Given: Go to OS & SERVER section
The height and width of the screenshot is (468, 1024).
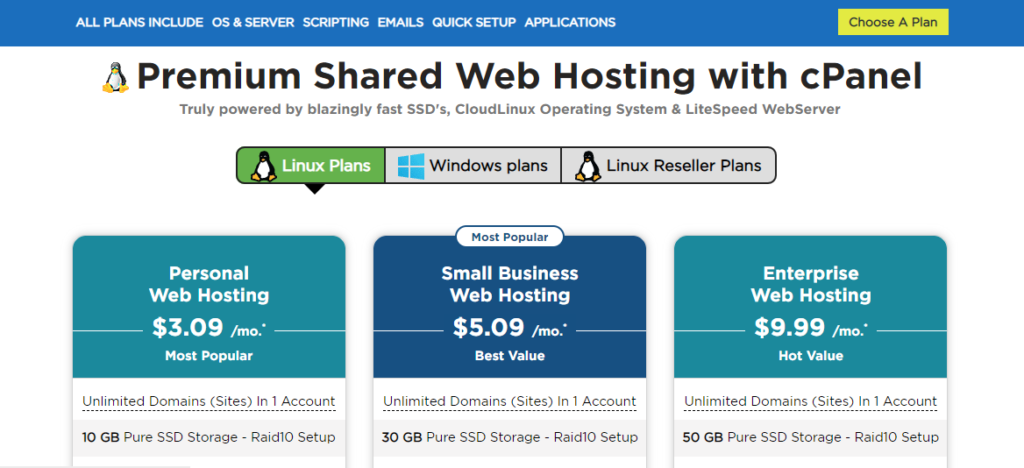Looking at the screenshot, I should [x=253, y=22].
